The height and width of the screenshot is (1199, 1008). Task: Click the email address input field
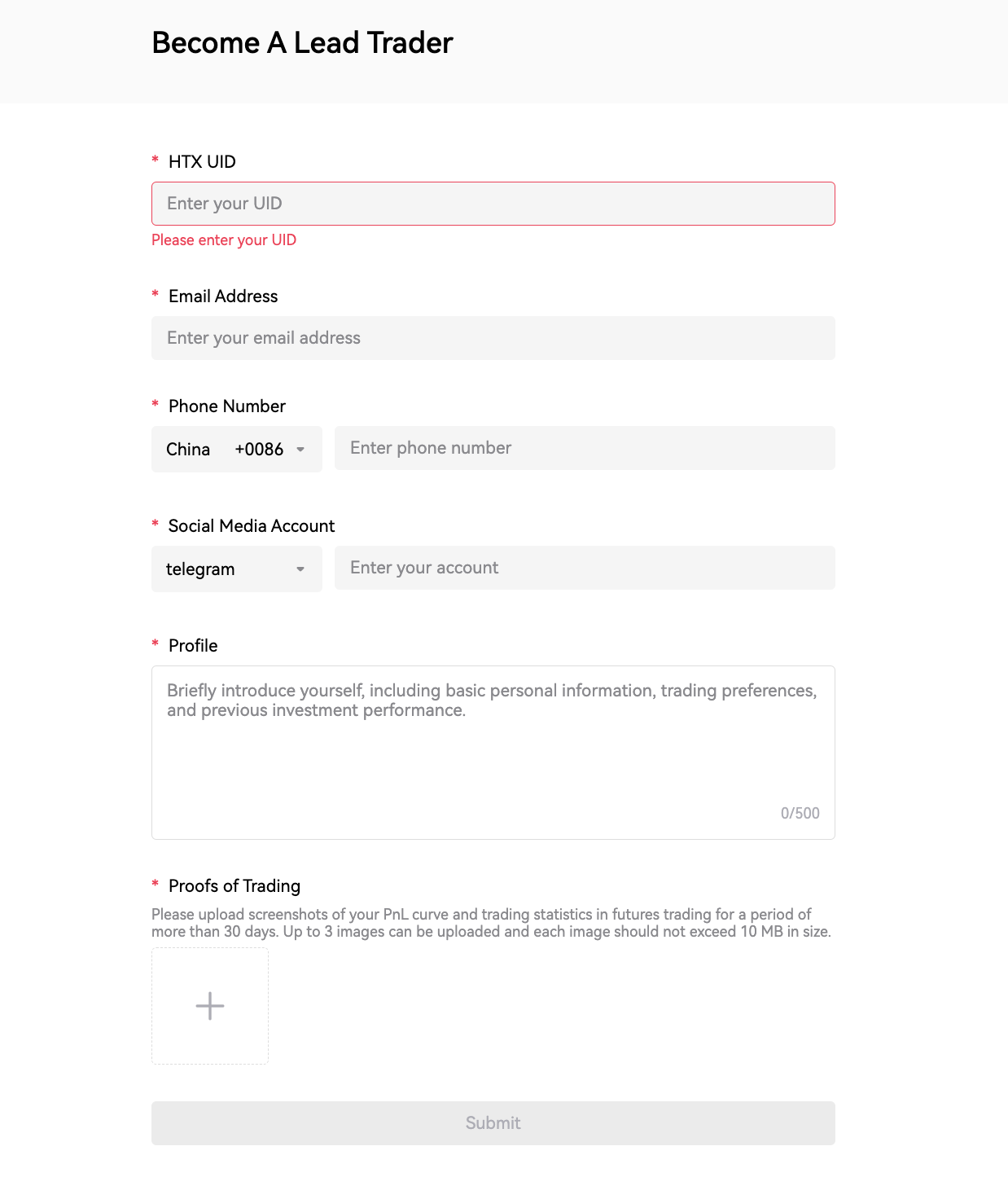coord(493,338)
